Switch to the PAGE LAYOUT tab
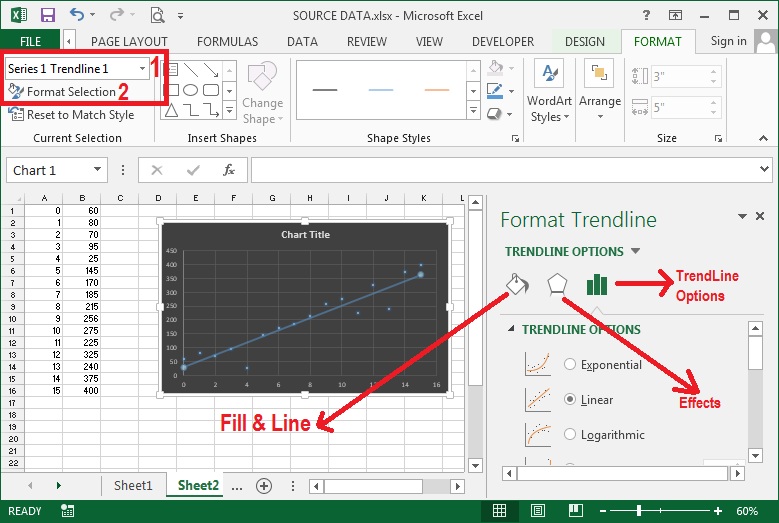This screenshot has width=779, height=523. [x=129, y=42]
